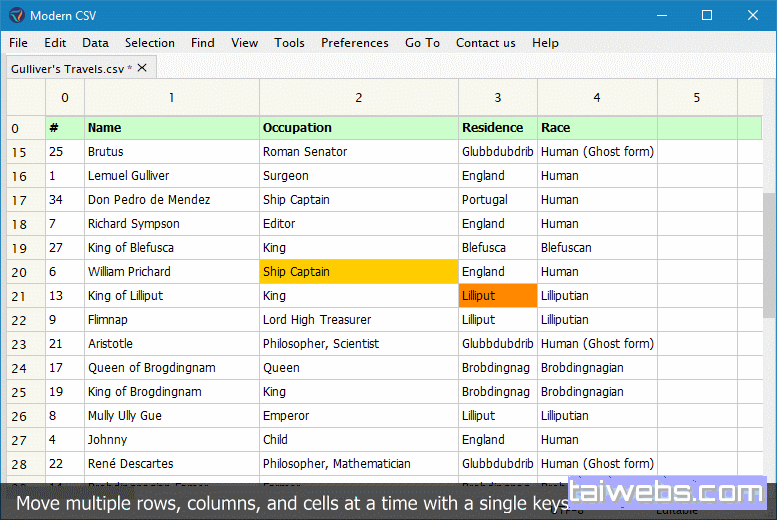Click the Queen occupation cell
This screenshot has width=777, height=520.
[x=359, y=368]
